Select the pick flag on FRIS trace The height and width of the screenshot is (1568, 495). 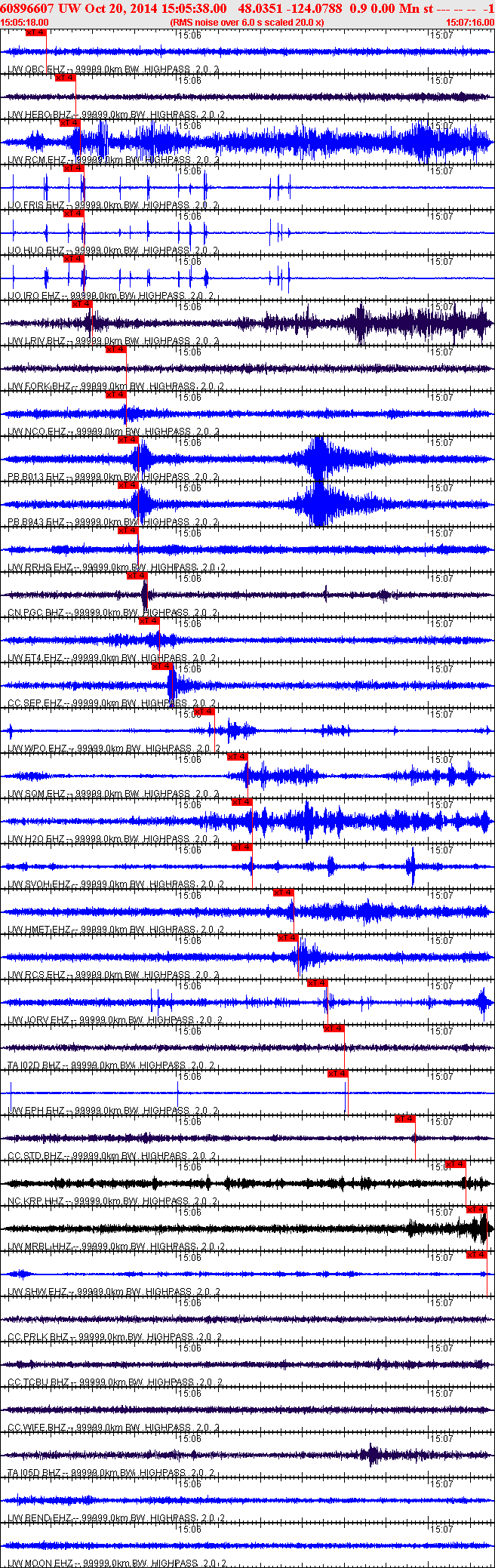click(x=73, y=168)
